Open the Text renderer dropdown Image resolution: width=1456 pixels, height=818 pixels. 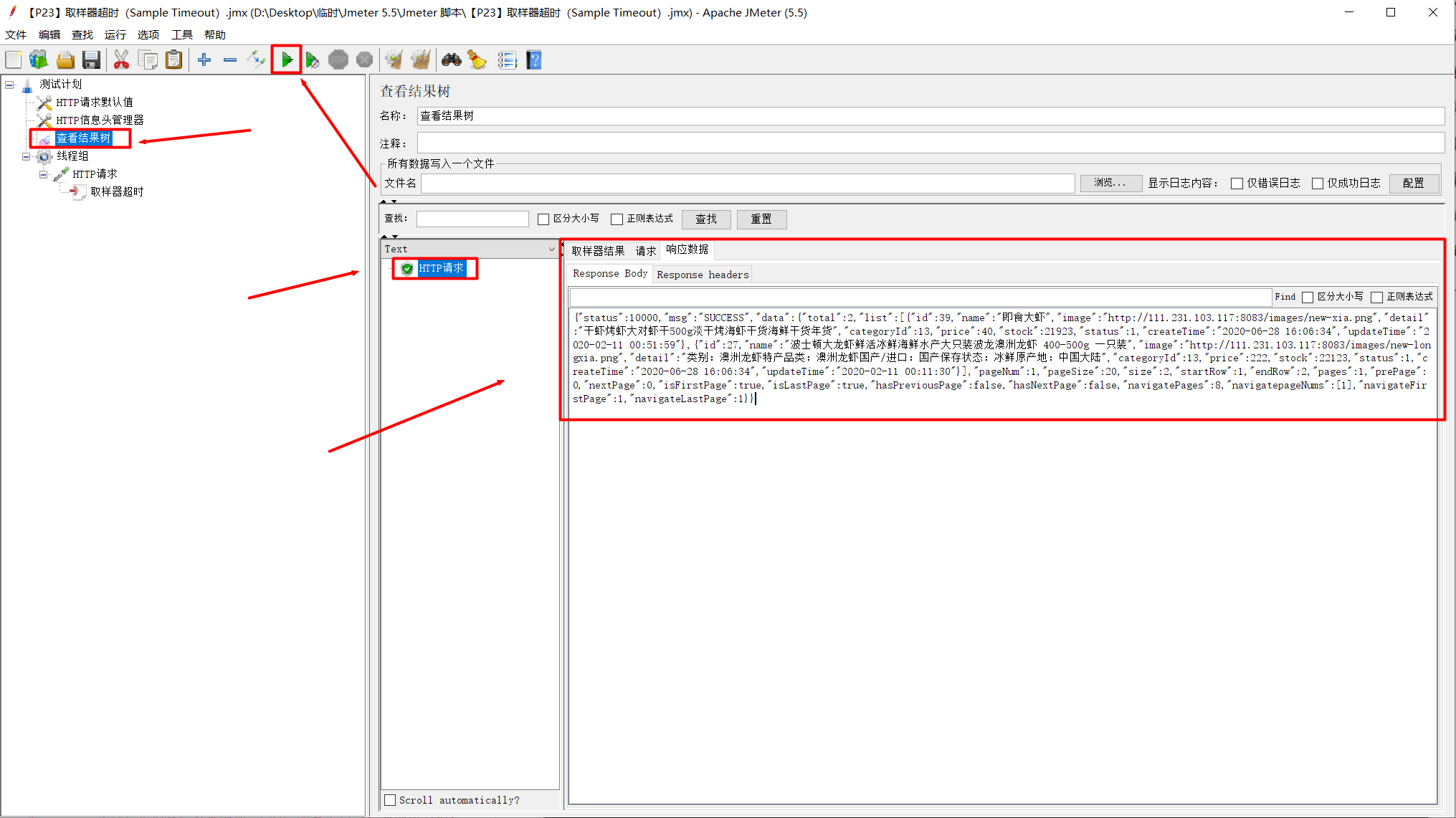click(x=552, y=249)
